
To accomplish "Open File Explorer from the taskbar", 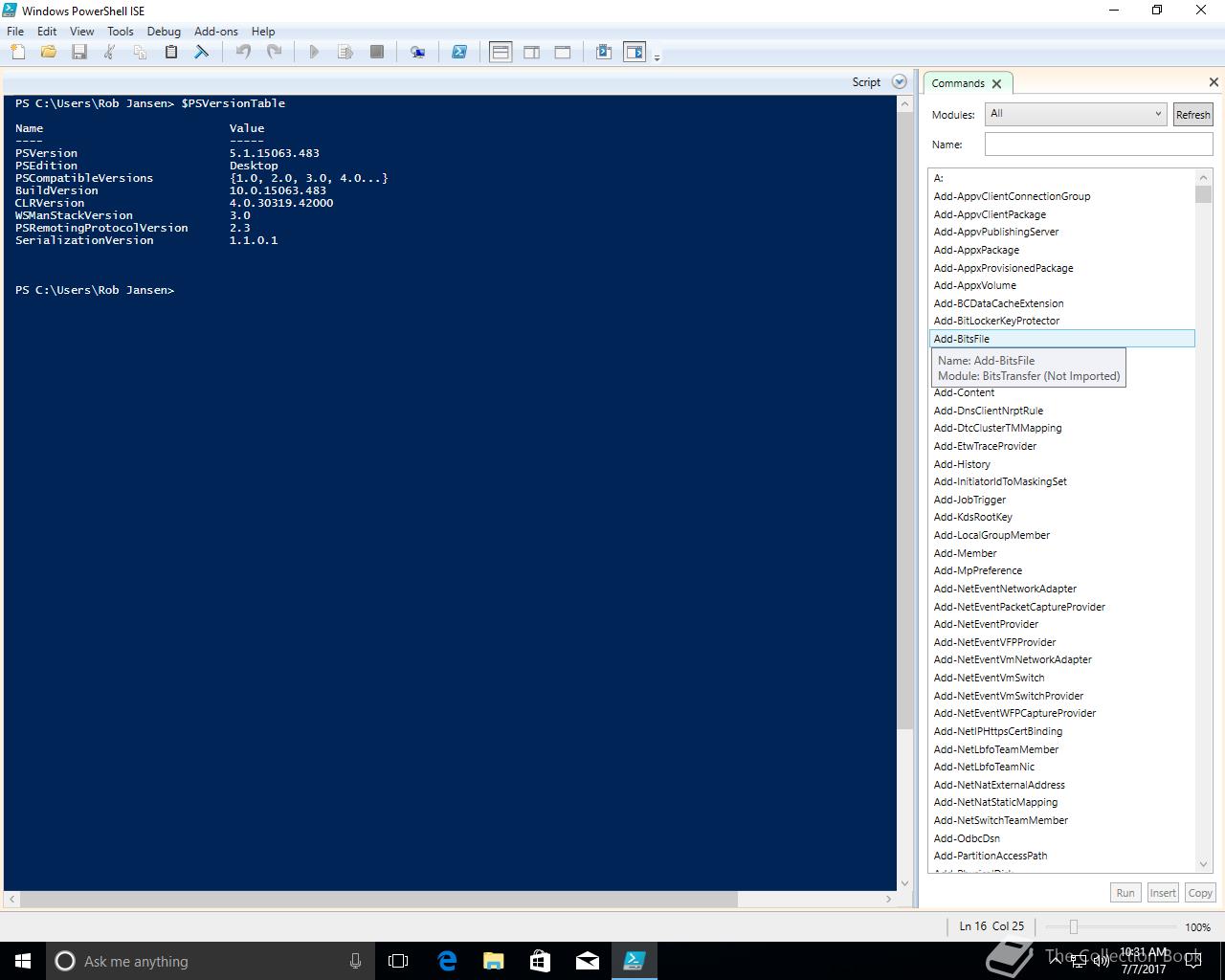I will tap(493, 961).
